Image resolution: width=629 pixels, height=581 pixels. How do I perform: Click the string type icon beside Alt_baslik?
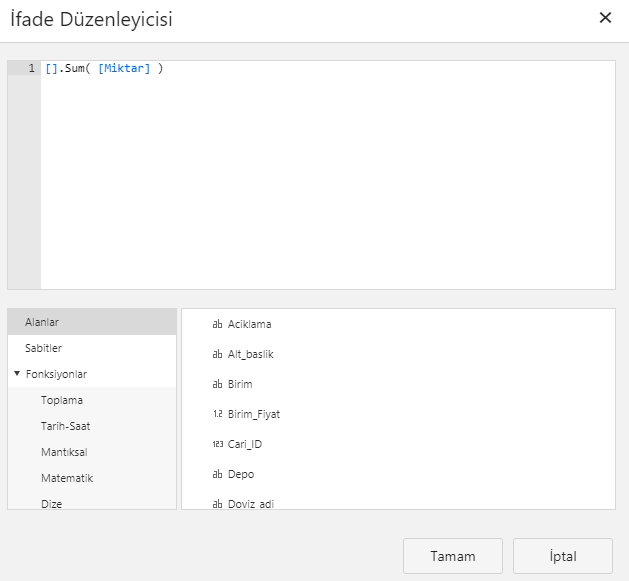tap(217, 354)
